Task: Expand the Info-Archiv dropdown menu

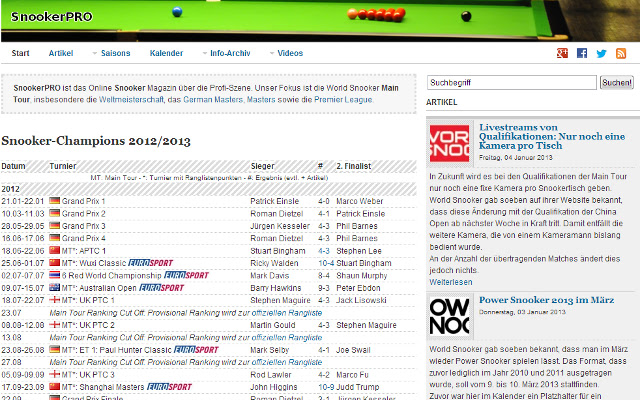Action: point(227,53)
